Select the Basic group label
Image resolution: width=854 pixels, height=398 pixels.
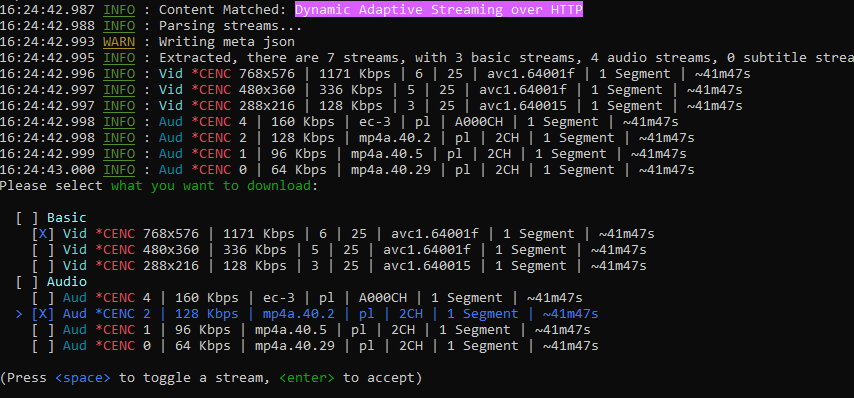[x=67, y=218]
